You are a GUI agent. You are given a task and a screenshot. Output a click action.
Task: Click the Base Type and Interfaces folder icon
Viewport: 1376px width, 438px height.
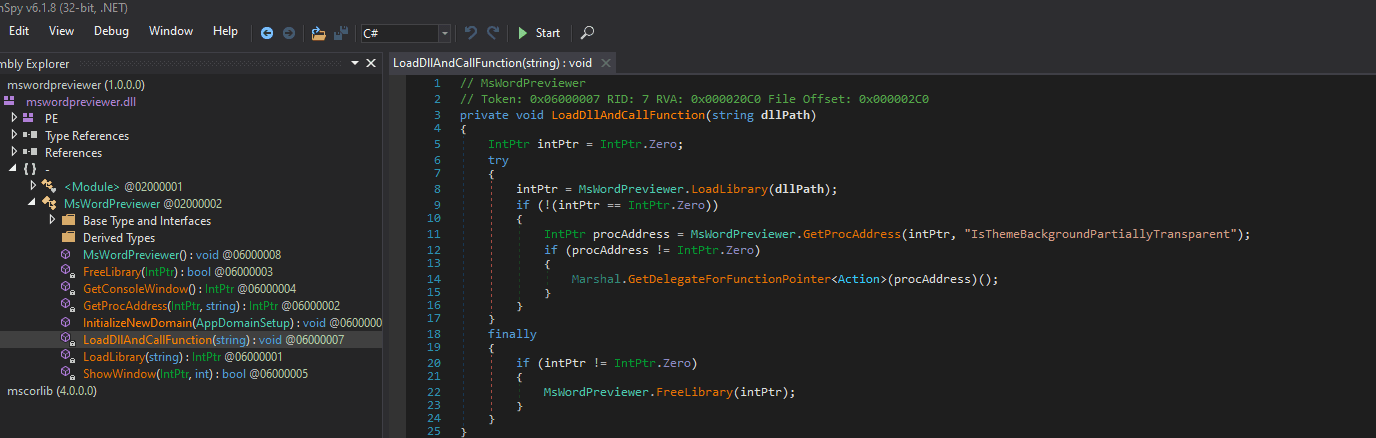pyautogui.click(x=68, y=220)
